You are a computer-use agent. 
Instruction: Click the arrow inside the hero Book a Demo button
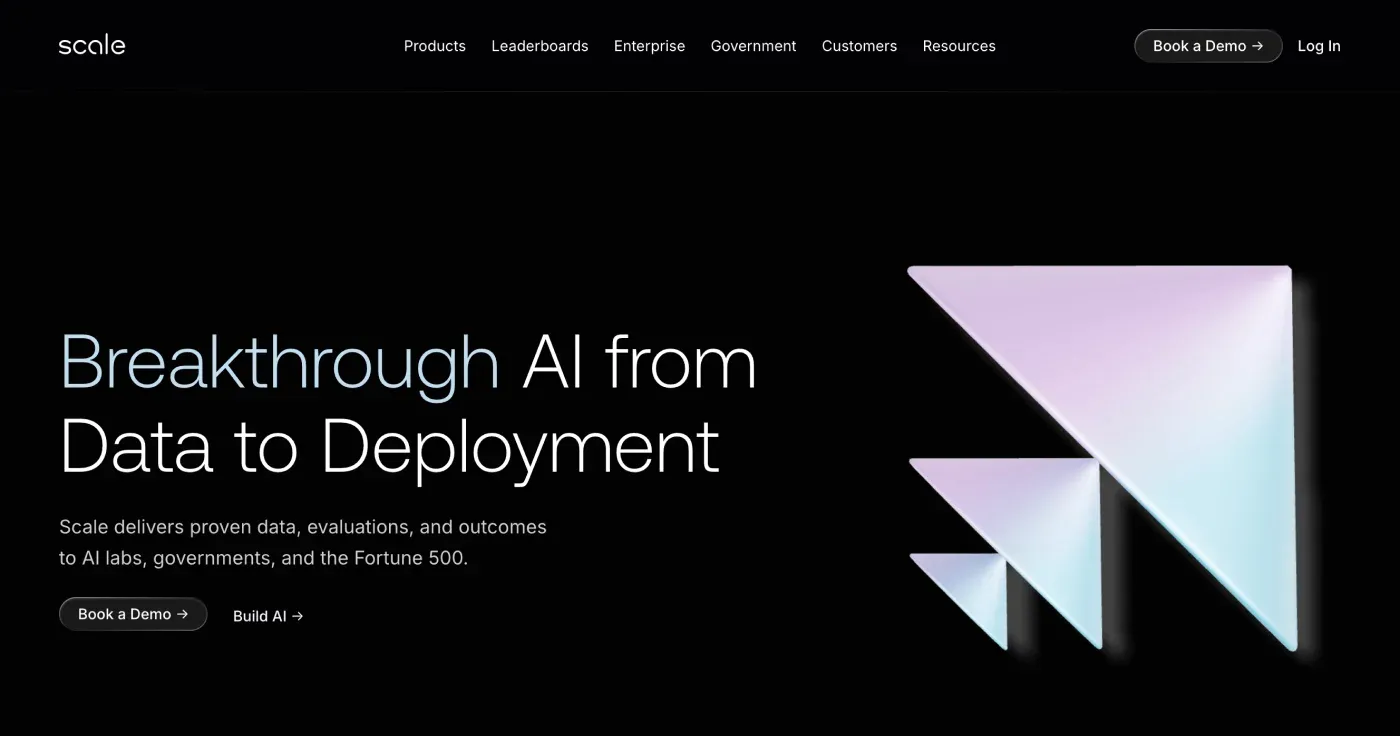(183, 614)
